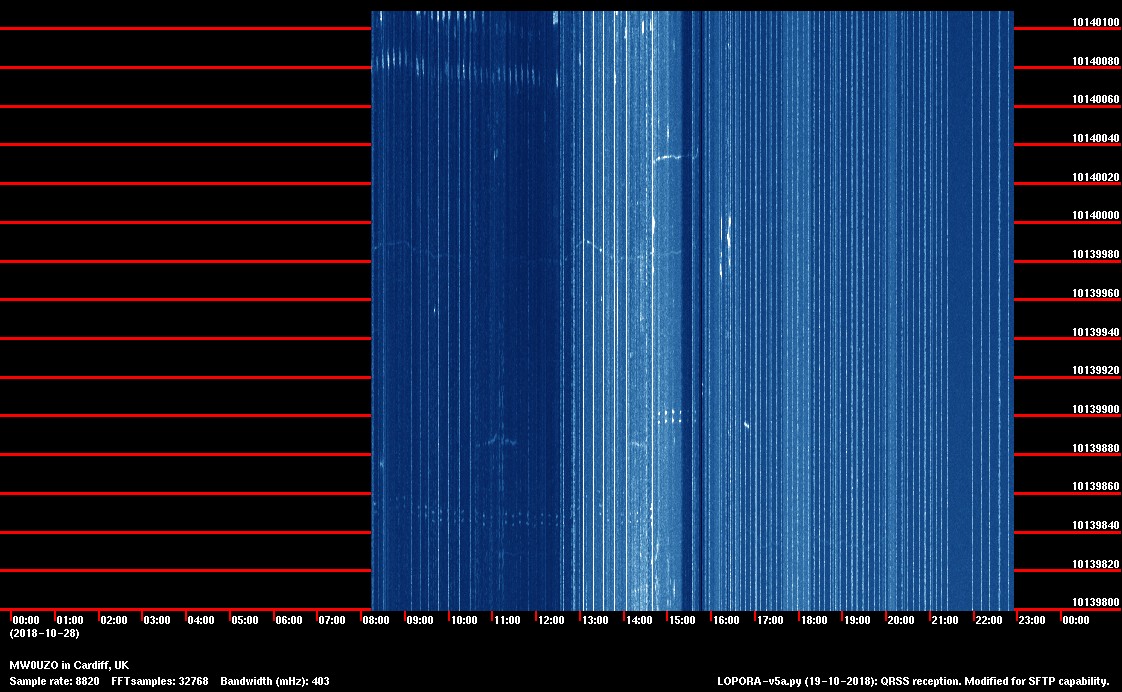Select the Bandwidth (mHz): 403 text
This screenshot has width=1122, height=692.
pyautogui.click(x=275, y=681)
